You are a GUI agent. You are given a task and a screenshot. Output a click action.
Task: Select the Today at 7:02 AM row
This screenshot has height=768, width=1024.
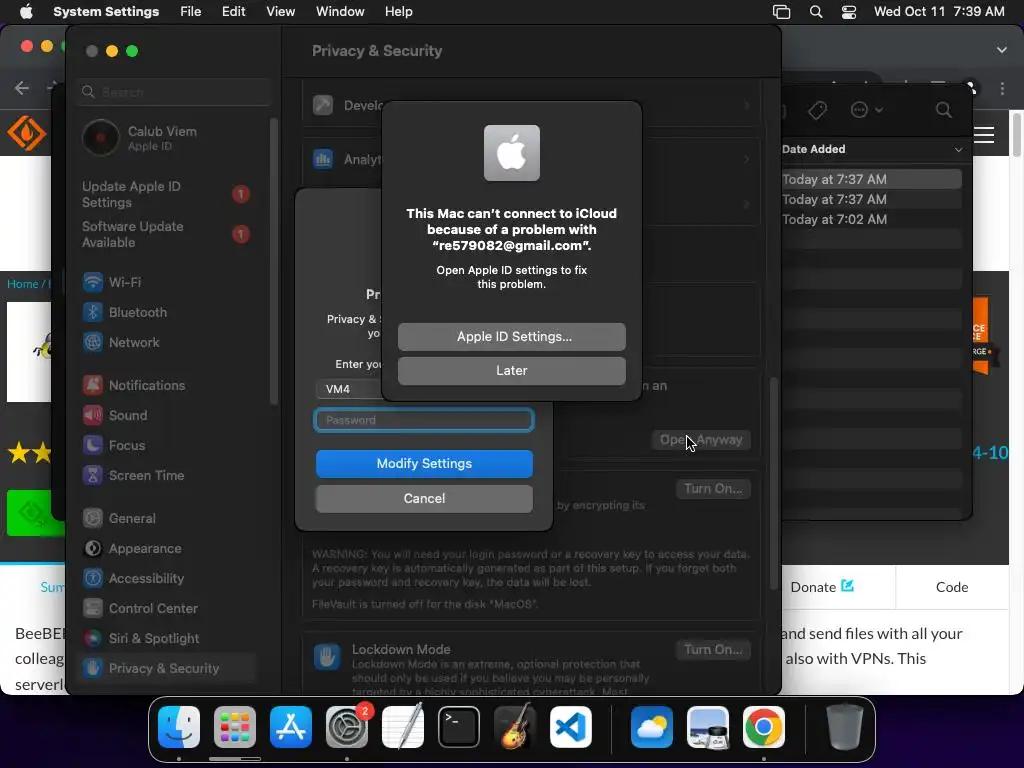[872, 219]
